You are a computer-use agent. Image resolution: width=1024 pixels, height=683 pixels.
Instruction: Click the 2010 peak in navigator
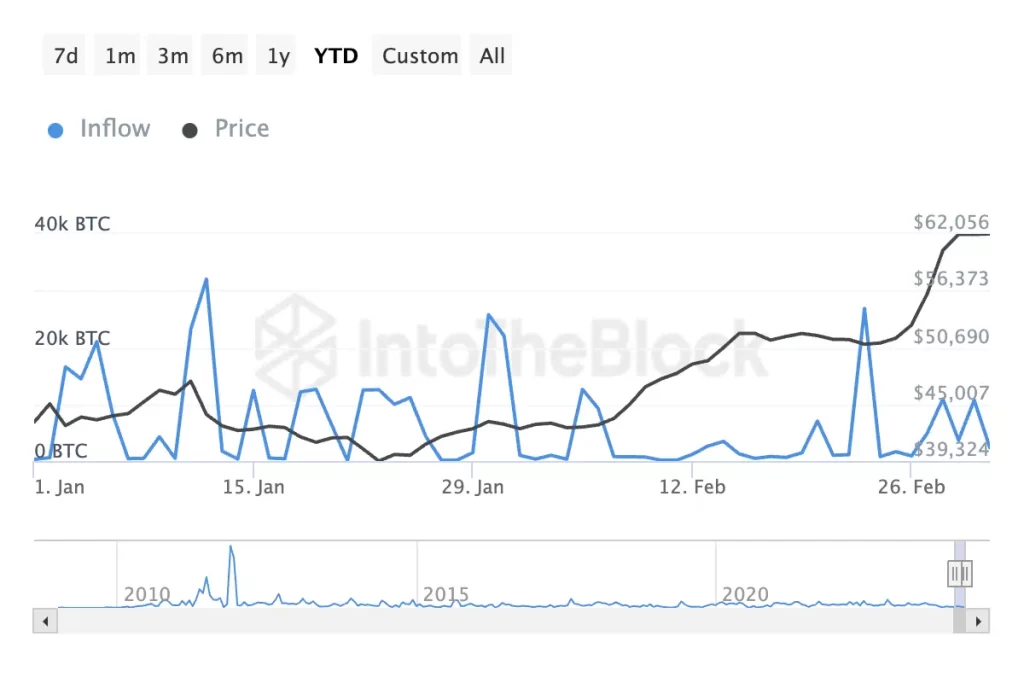click(231, 550)
